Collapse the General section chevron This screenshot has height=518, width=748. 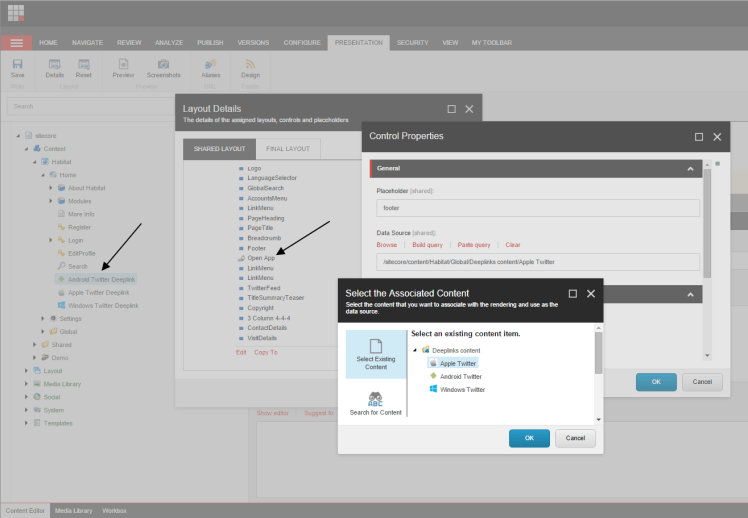(x=690, y=169)
